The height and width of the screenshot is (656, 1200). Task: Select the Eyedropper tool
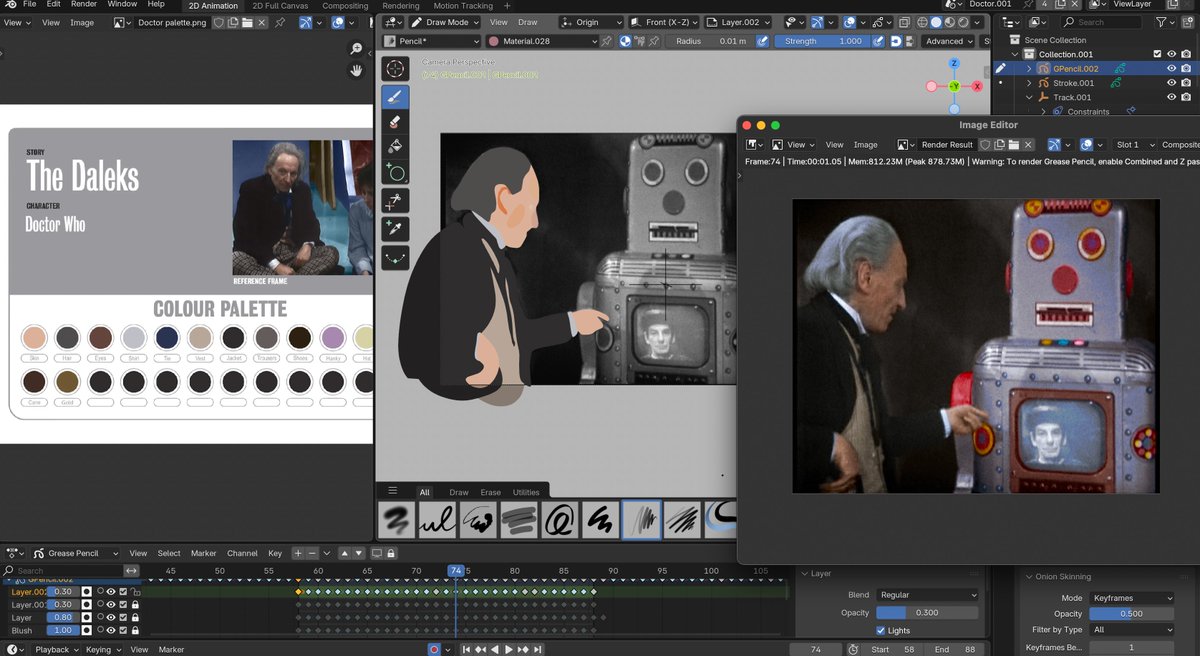pos(396,229)
